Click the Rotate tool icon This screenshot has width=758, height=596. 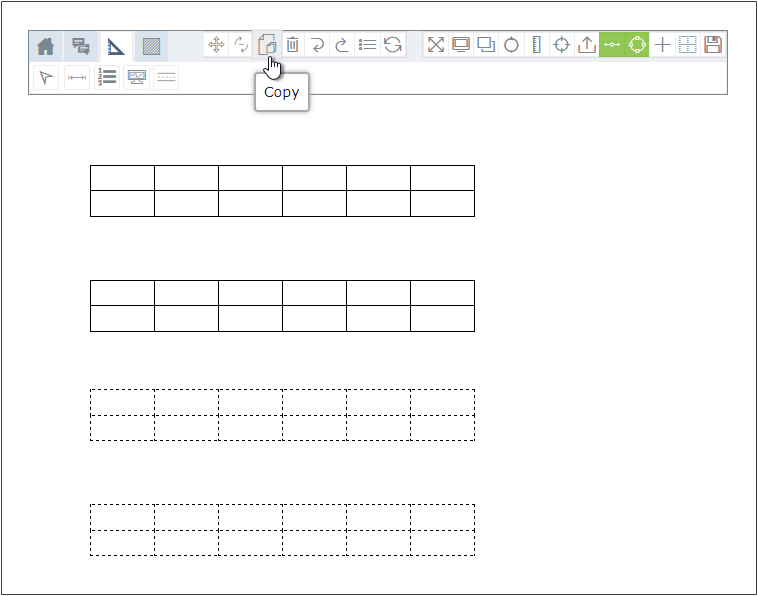(241, 45)
